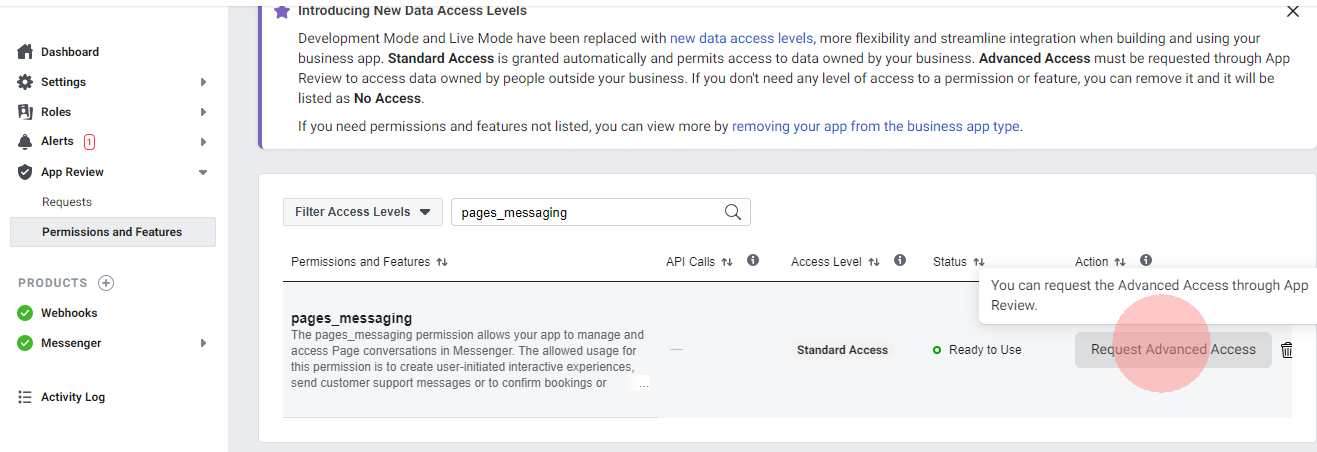Collapse the App Review section
The height and width of the screenshot is (452, 1317).
[x=203, y=172]
